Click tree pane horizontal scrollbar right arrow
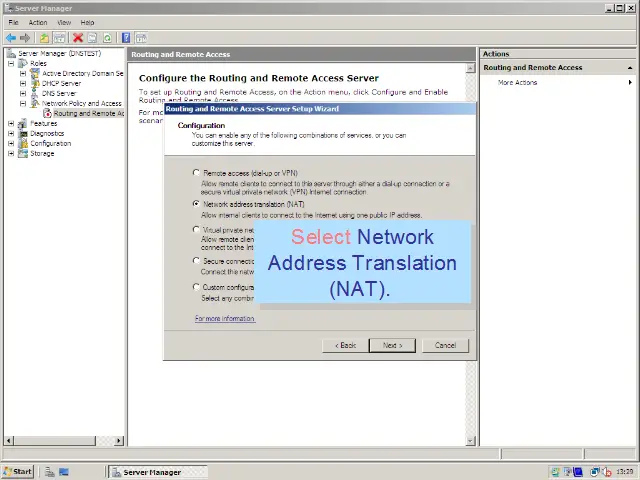 (x=119, y=441)
